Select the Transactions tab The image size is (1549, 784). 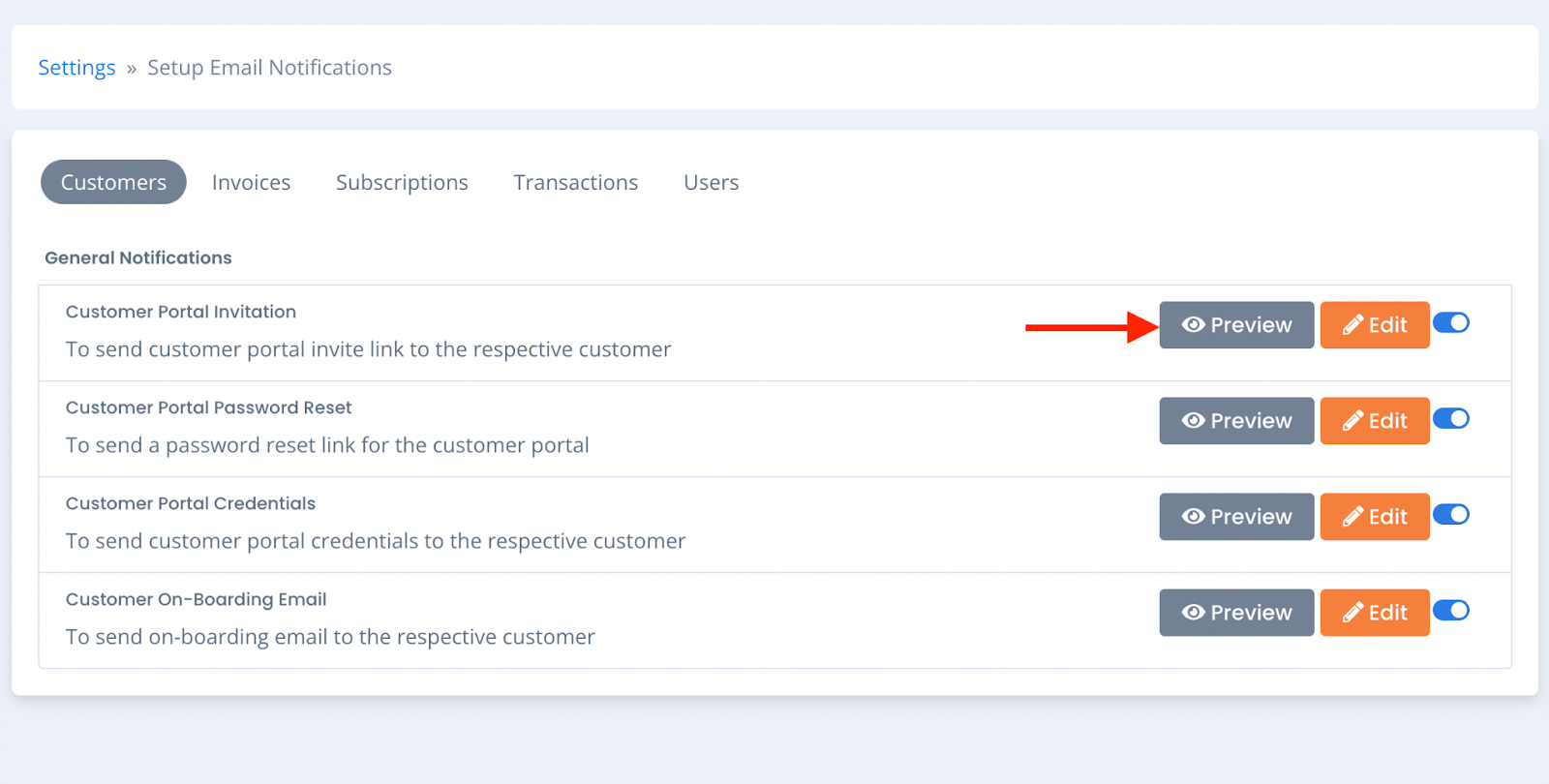(575, 182)
